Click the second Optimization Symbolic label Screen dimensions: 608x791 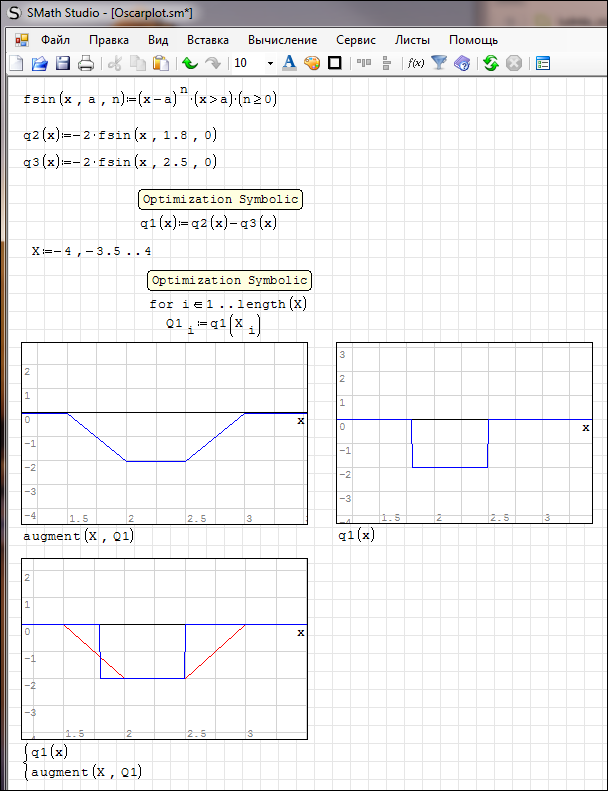[229, 280]
